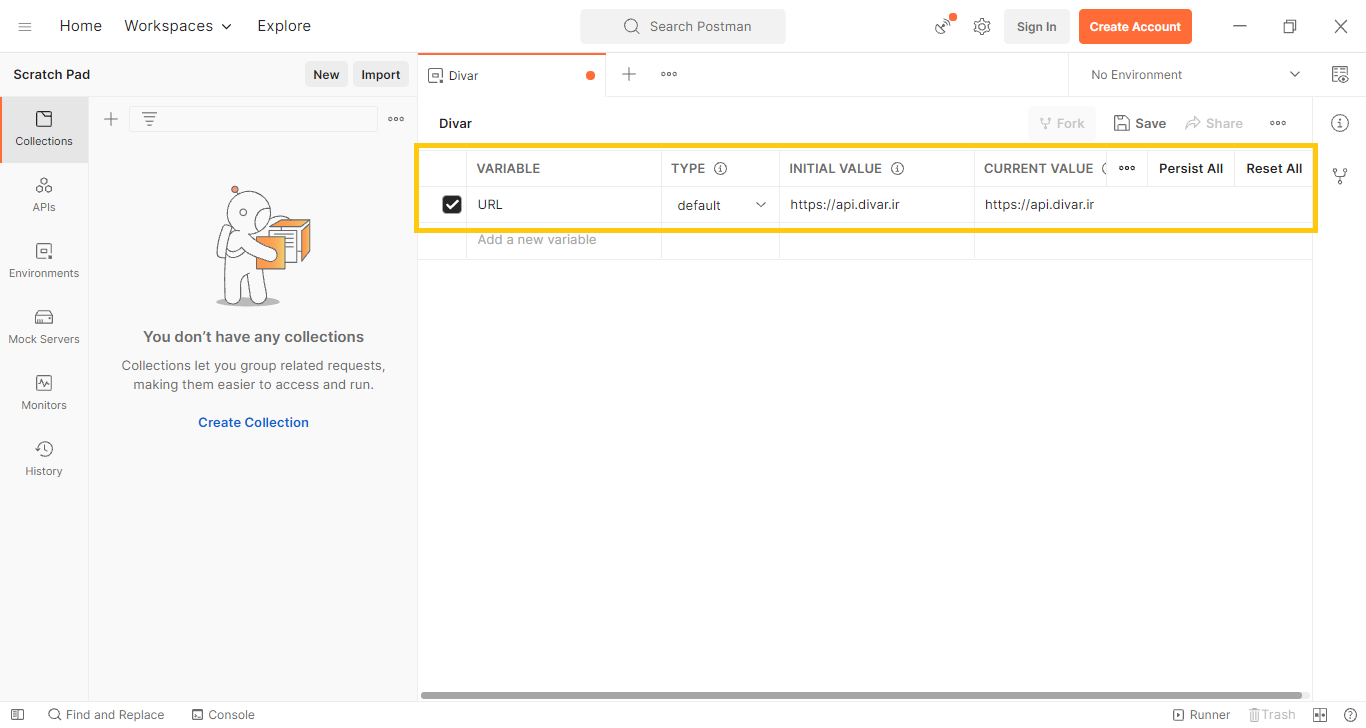The width and height of the screenshot is (1366, 728).
Task: Toggle the sidebar icon in status bar
Action: [17, 715]
